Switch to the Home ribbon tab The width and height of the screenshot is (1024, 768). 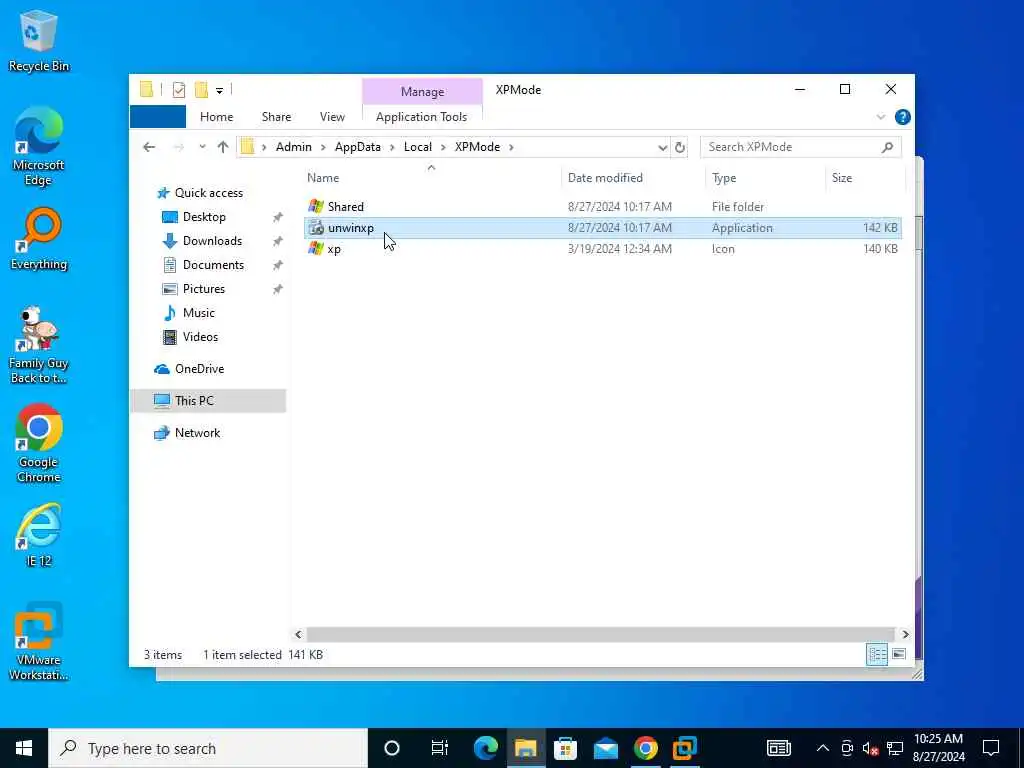(216, 117)
